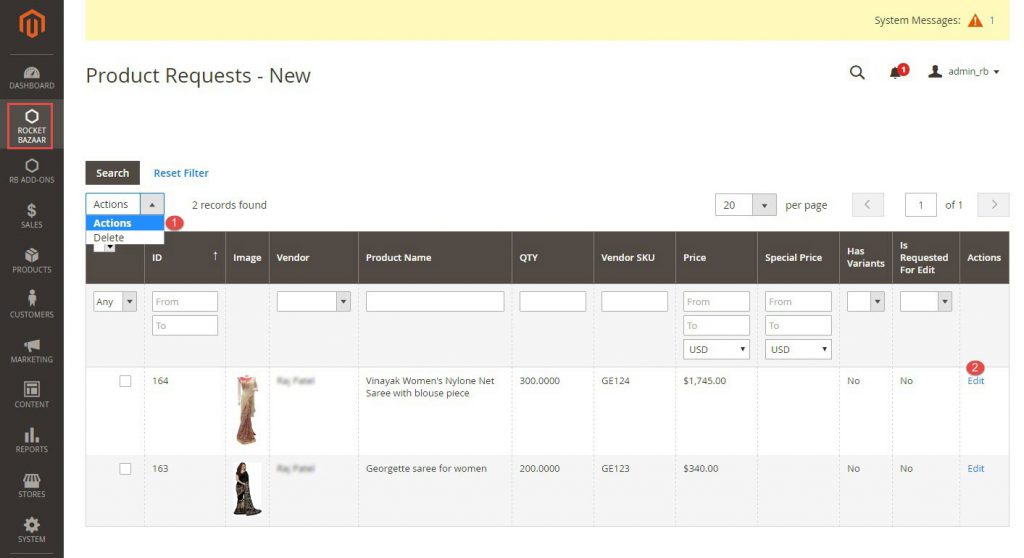
Task: Click system messages count link
Action: click(x=991, y=20)
